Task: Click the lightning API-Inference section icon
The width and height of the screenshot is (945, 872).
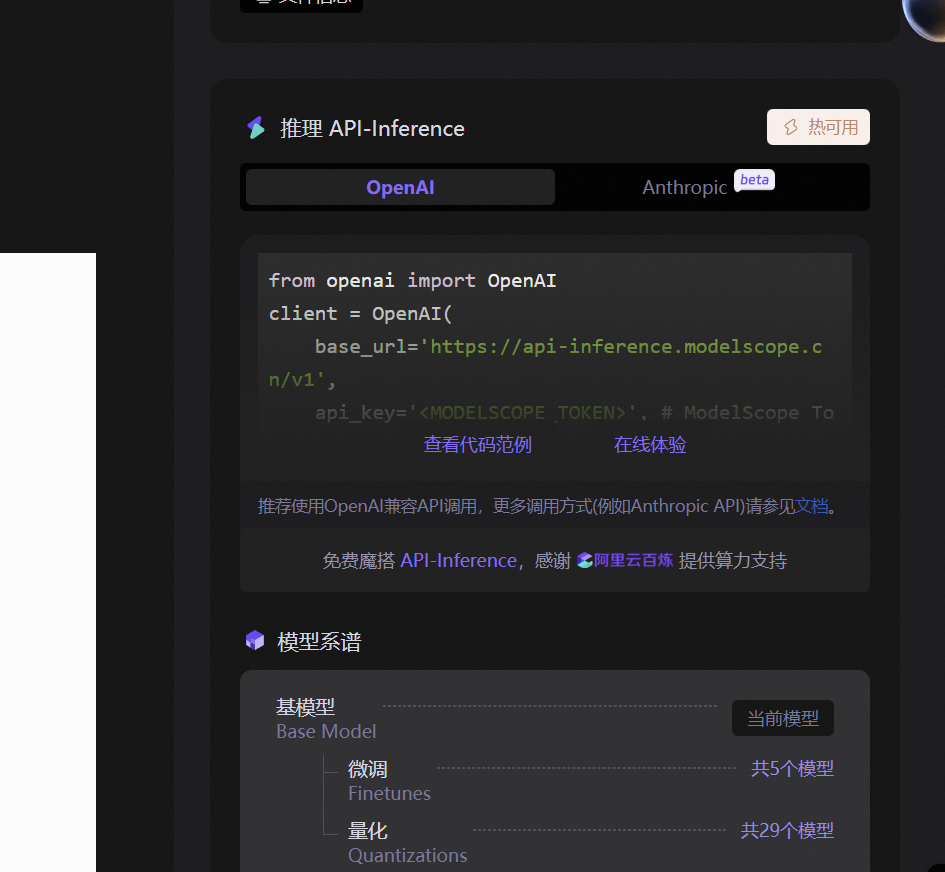Action: tap(256, 128)
